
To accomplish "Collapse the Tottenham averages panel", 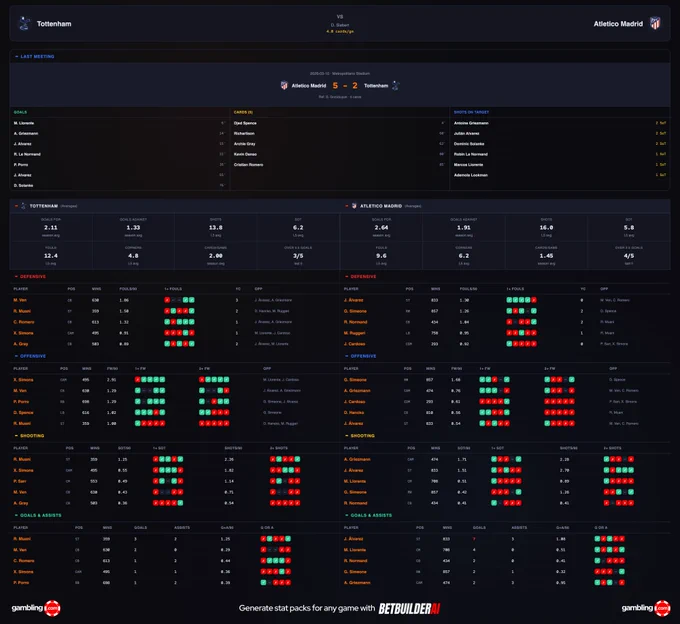I will (x=16, y=206).
